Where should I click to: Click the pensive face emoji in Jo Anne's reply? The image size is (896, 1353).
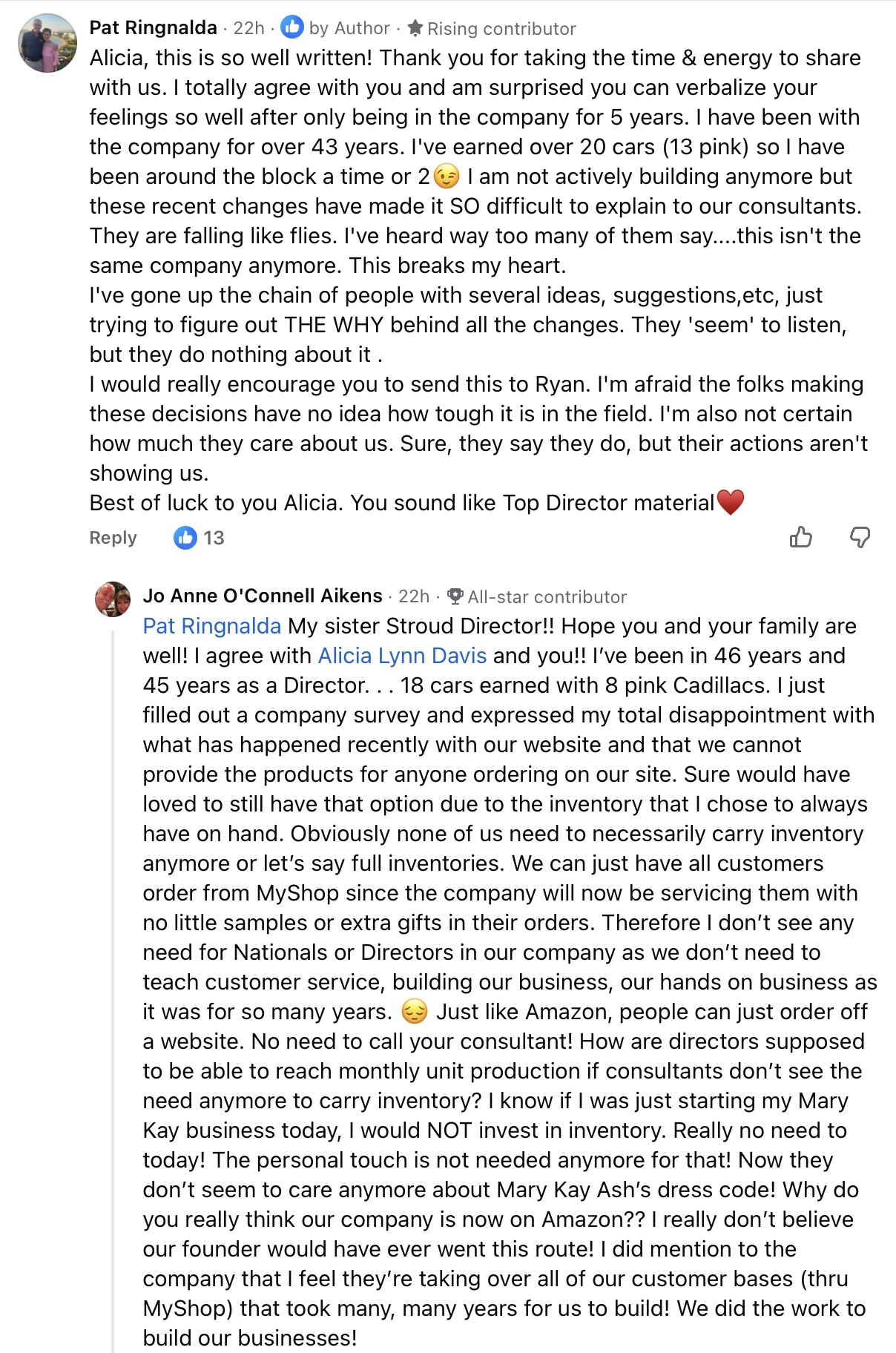pos(414,1011)
